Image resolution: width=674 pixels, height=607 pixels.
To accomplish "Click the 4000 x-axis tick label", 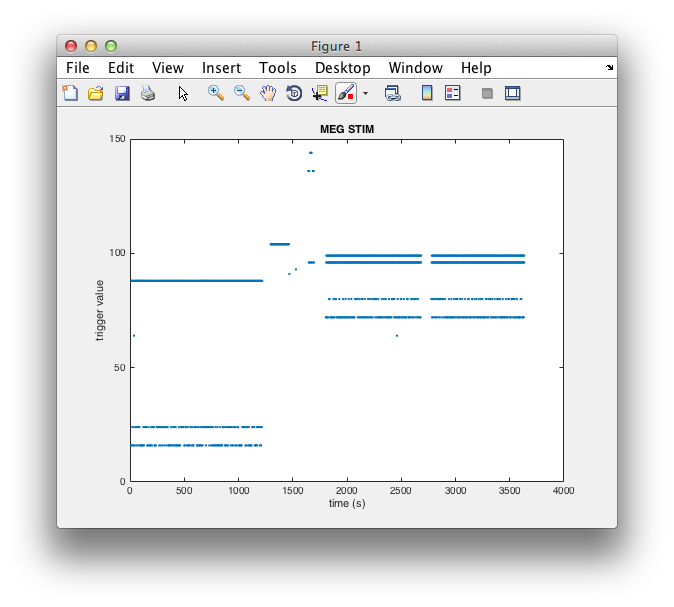I will (564, 491).
